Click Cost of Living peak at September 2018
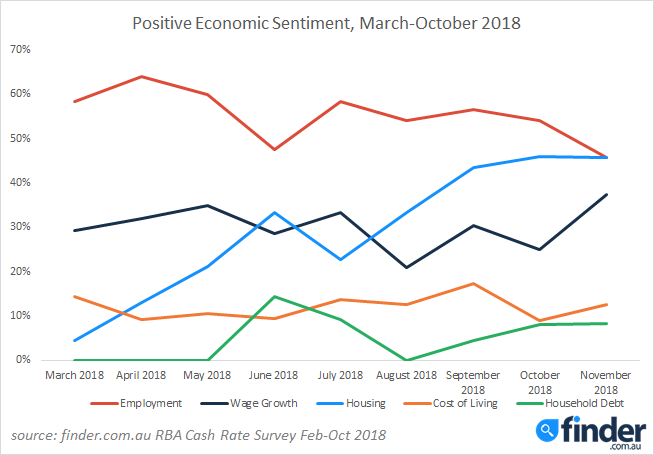Image resolution: width=654 pixels, height=455 pixels. (x=473, y=284)
